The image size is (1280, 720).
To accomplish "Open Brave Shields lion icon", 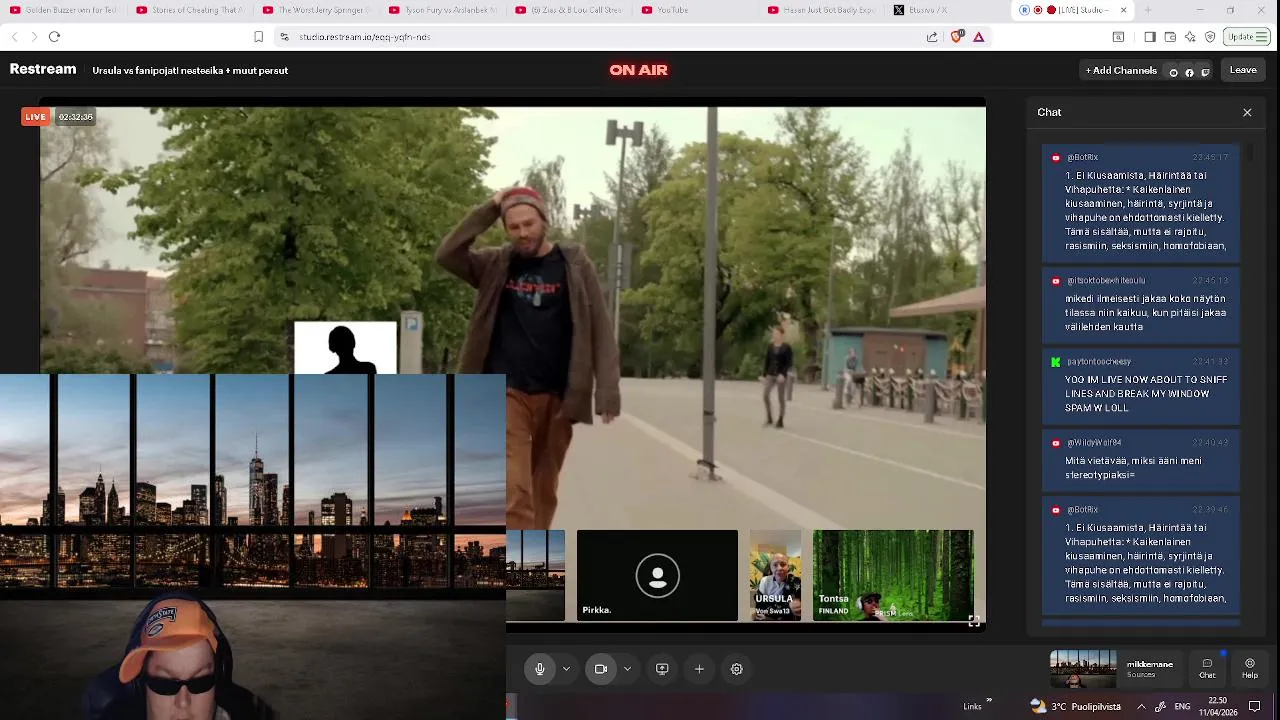I will click(x=957, y=37).
